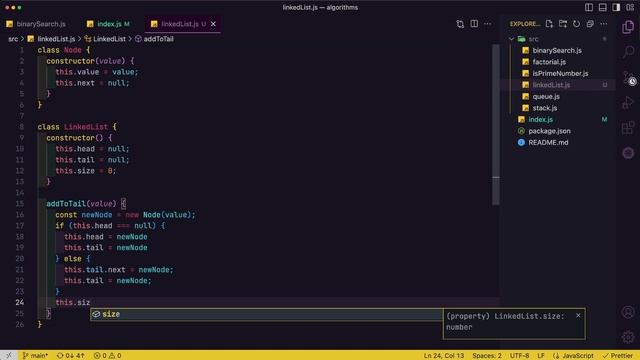
Task: Open errors and warnings count in status bar
Action: pos(107,356)
